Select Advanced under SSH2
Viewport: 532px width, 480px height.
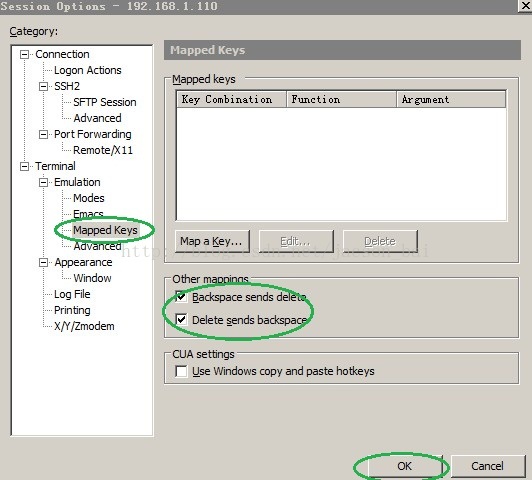coord(97,118)
